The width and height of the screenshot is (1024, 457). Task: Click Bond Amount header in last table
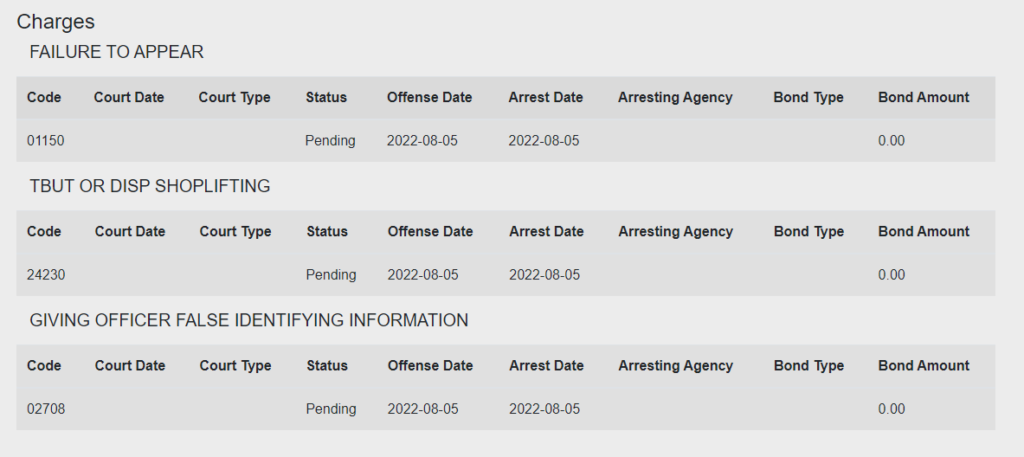[923, 366]
